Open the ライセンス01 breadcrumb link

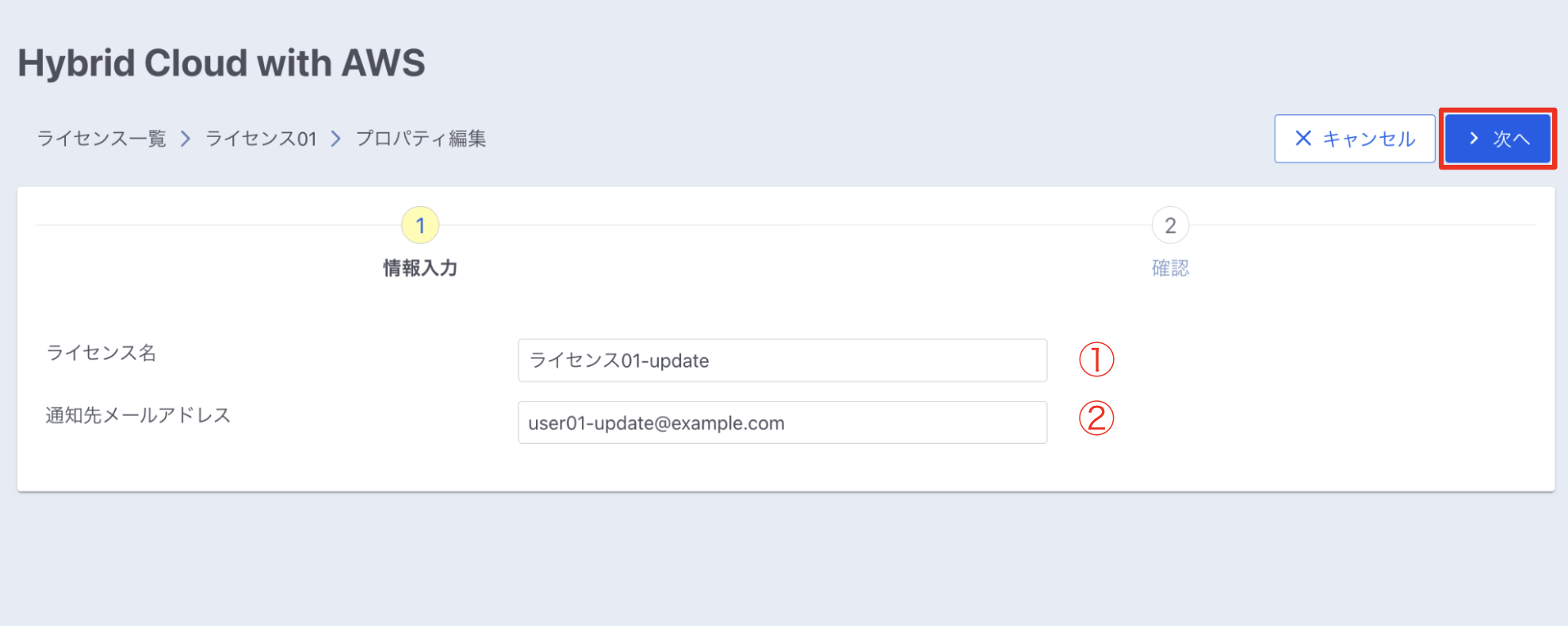pyautogui.click(x=261, y=139)
